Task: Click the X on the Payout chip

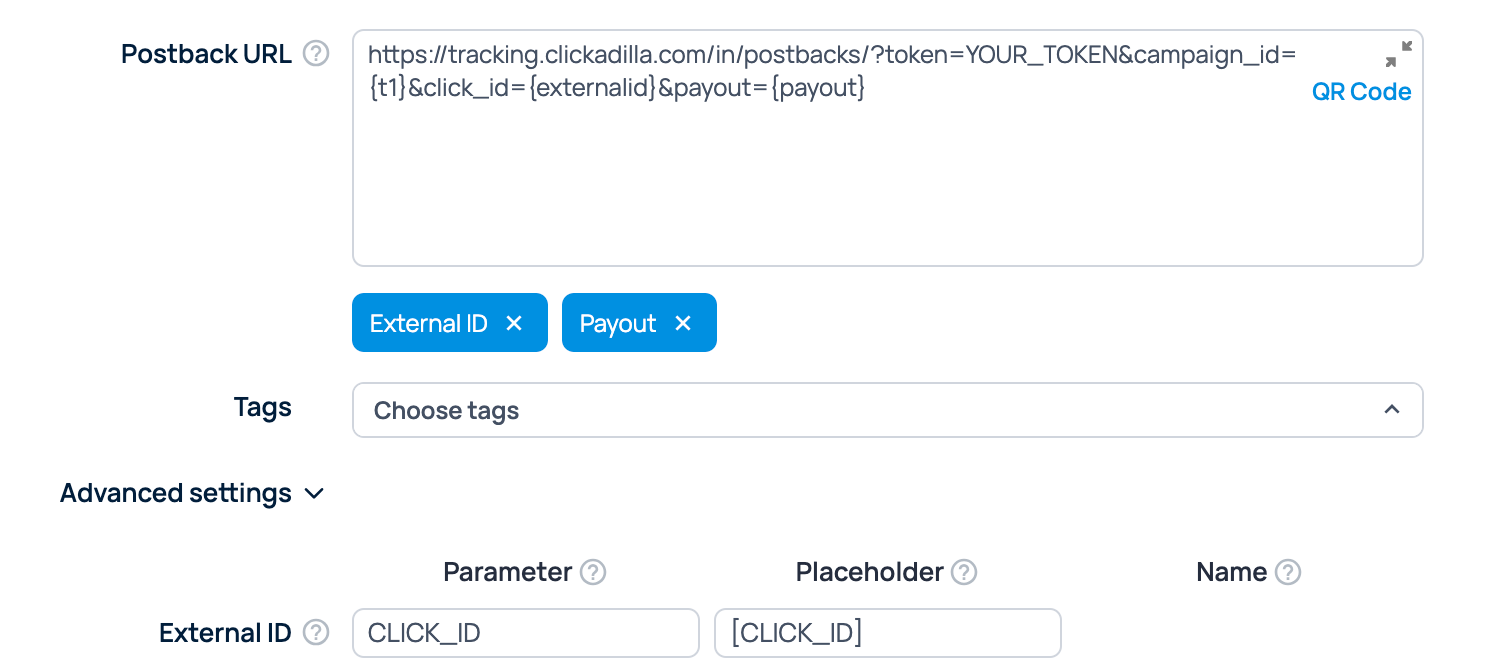Action: [684, 322]
